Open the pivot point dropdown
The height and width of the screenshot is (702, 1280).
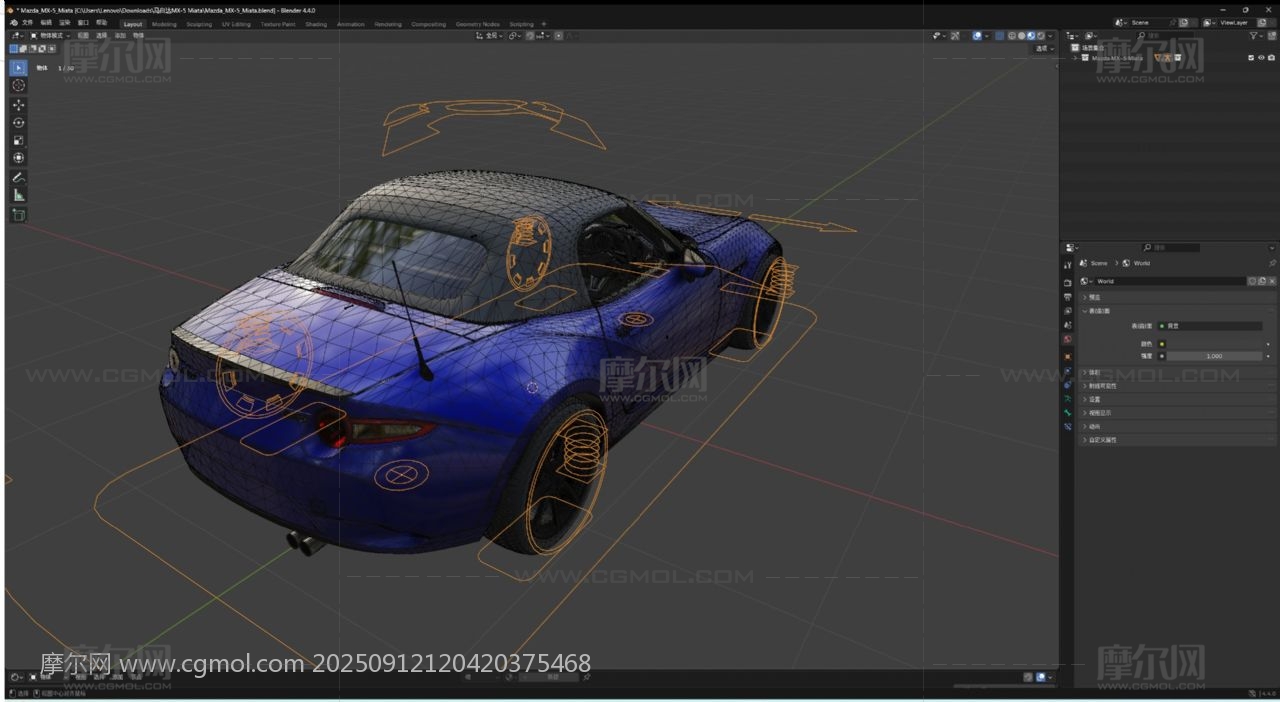coord(514,36)
